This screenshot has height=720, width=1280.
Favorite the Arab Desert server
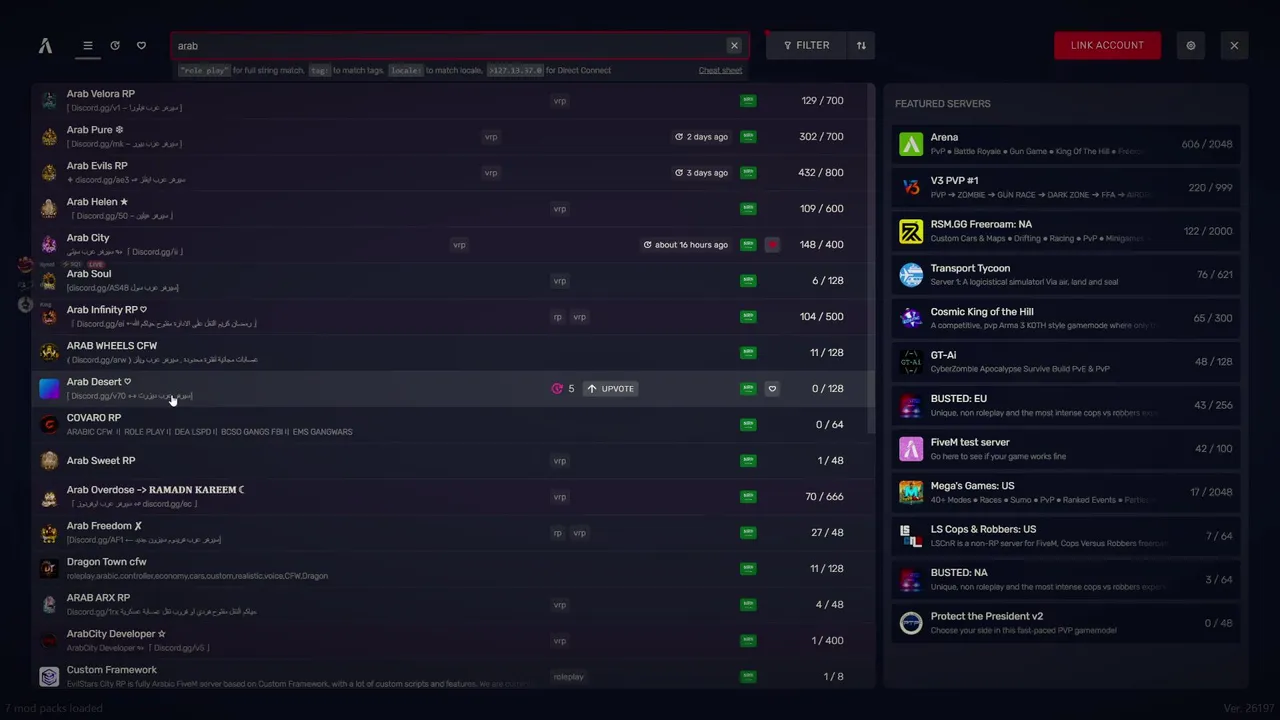click(772, 389)
